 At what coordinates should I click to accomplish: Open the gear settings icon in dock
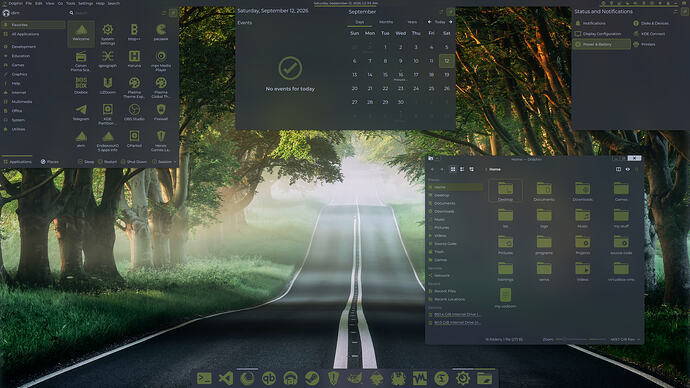click(x=463, y=378)
